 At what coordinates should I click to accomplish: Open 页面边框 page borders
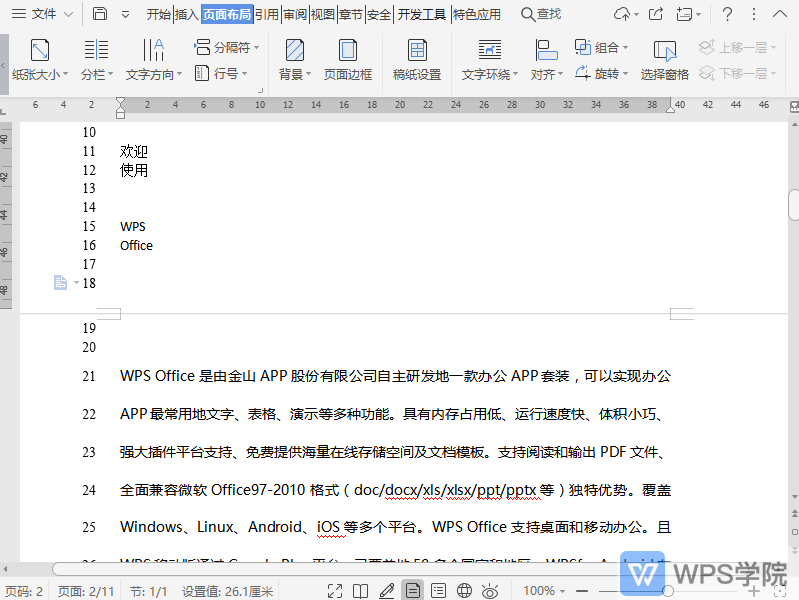click(348, 60)
